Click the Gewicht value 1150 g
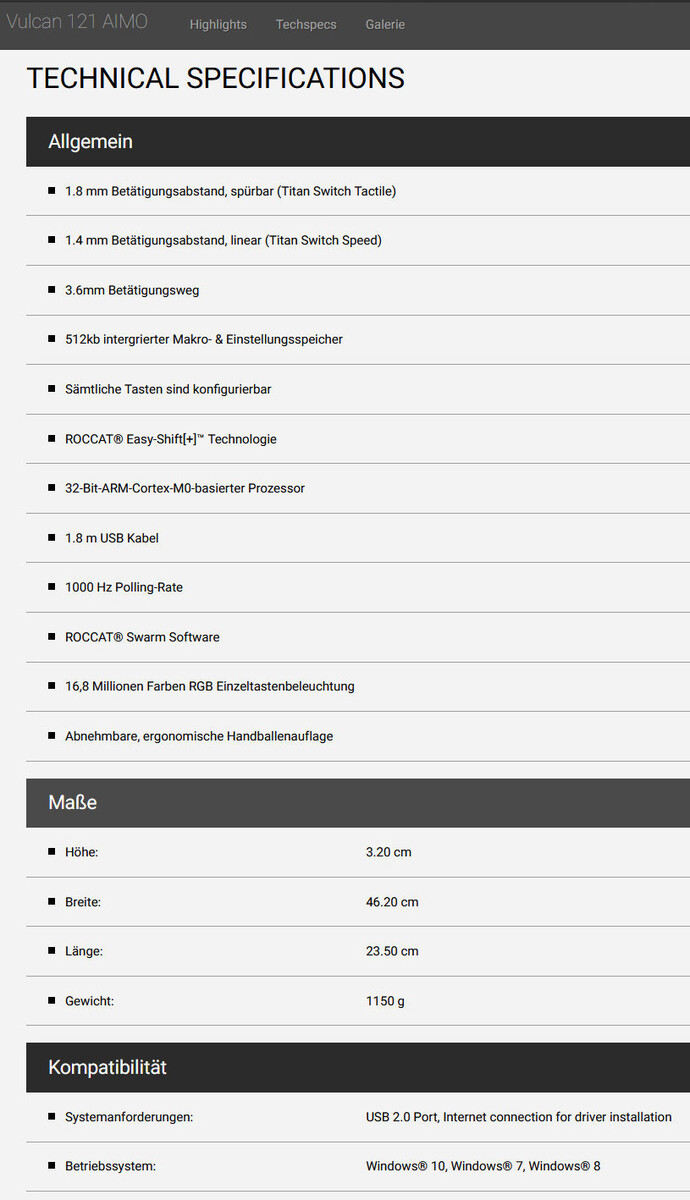Screen dimensions: 690x1200 click(385, 1001)
